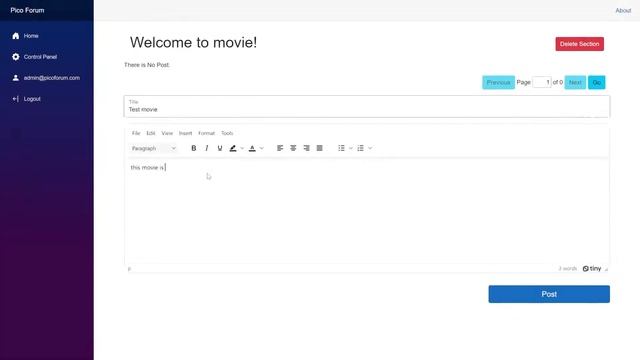640x360 pixels.
Task: Open Control Panel in the sidebar
Action: (40, 57)
